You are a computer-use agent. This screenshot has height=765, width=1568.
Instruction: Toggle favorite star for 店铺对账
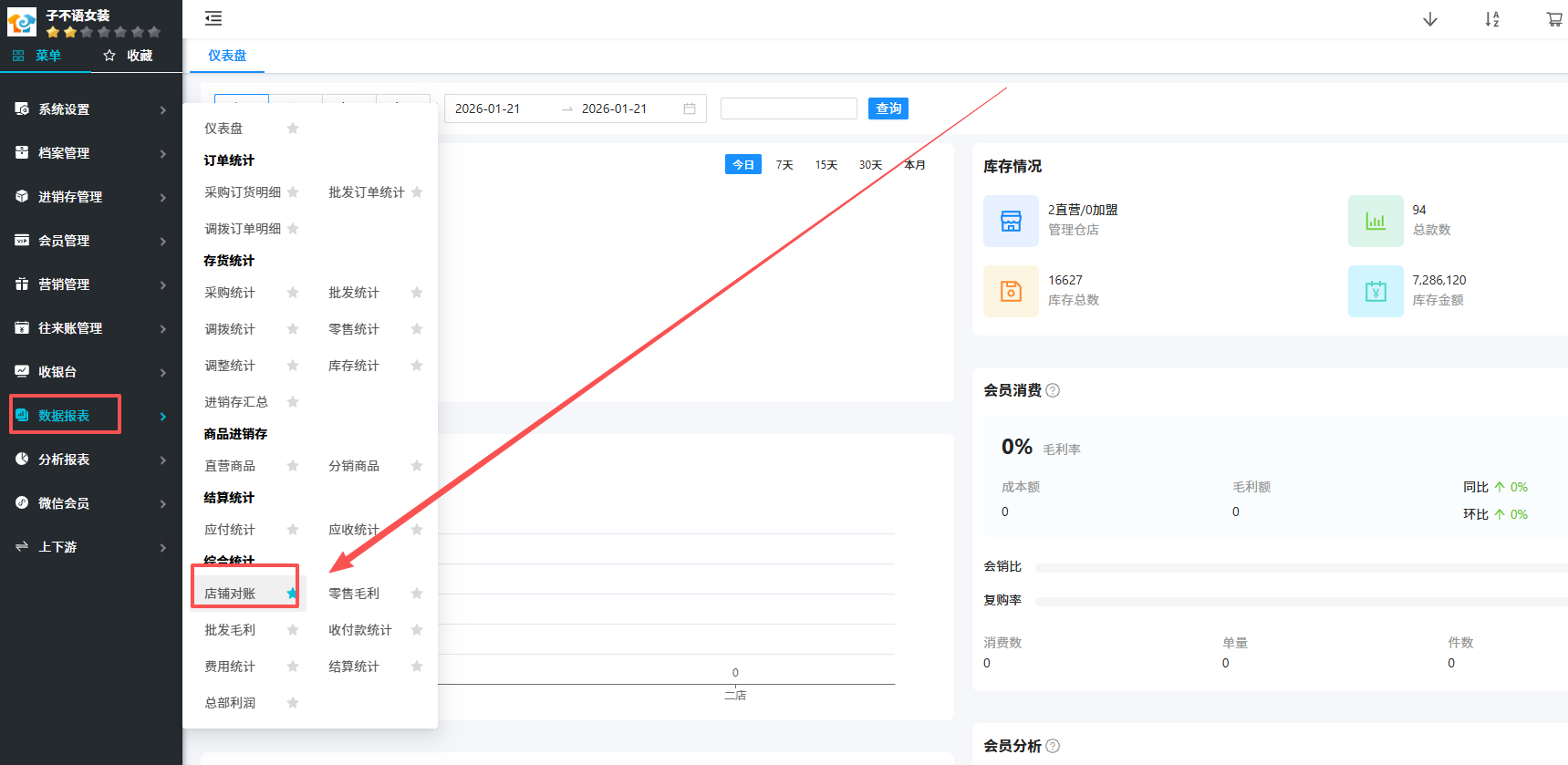(292, 594)
